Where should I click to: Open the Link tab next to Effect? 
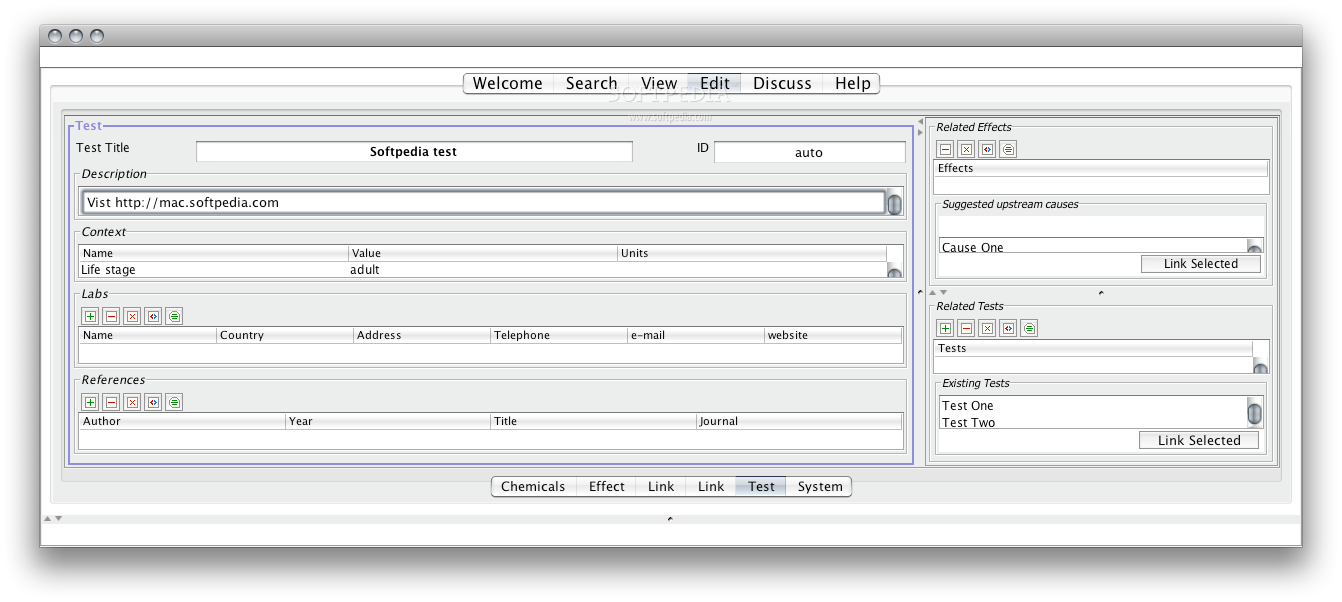click(x=661, y=486)
